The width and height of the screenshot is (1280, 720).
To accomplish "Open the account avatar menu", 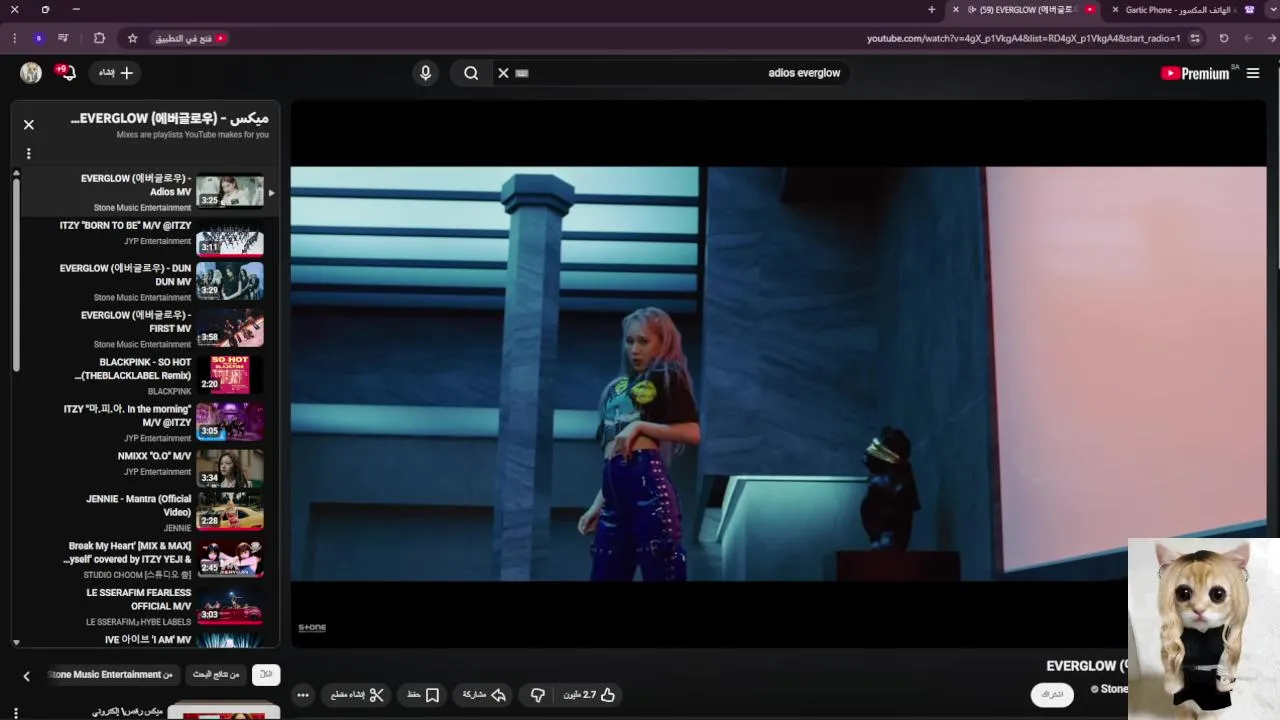I will (31, 73).
